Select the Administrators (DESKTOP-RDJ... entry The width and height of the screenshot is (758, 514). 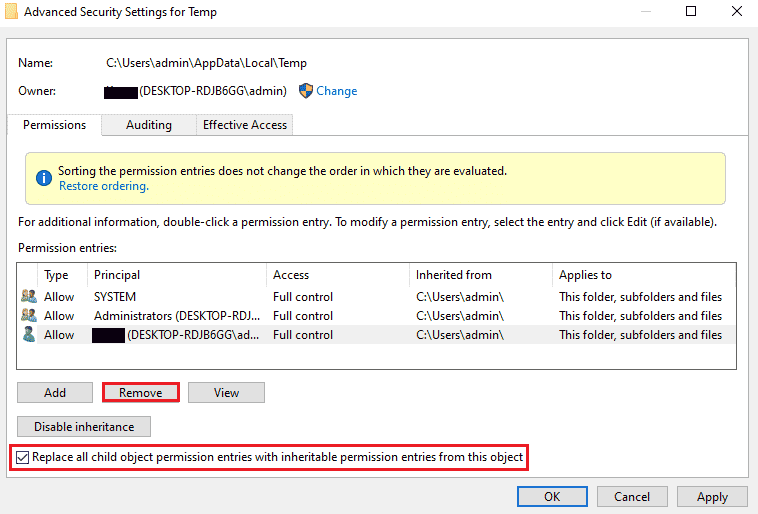click(377, 316)
